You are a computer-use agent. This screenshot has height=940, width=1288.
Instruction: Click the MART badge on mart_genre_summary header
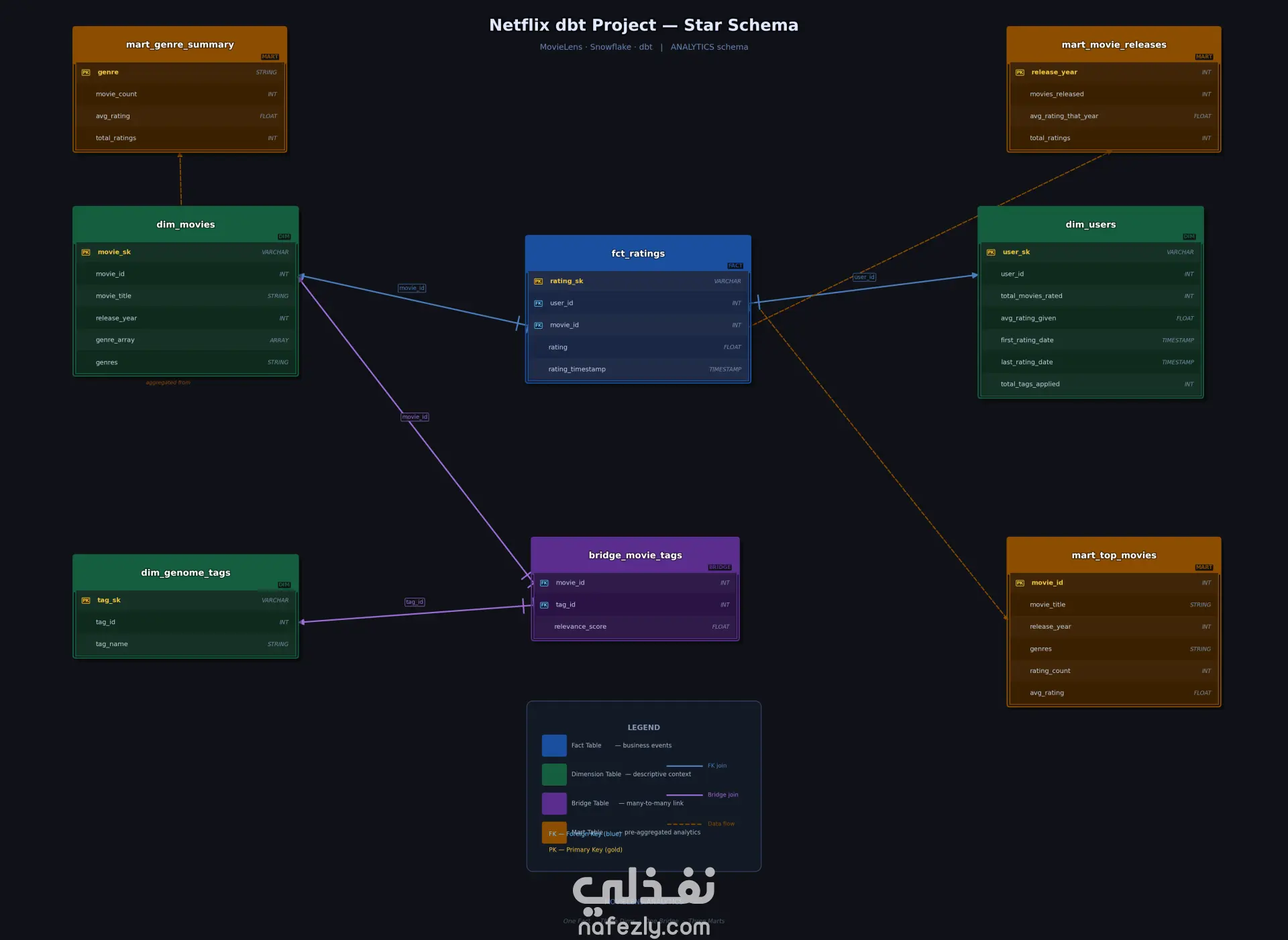tap(270, 57)
